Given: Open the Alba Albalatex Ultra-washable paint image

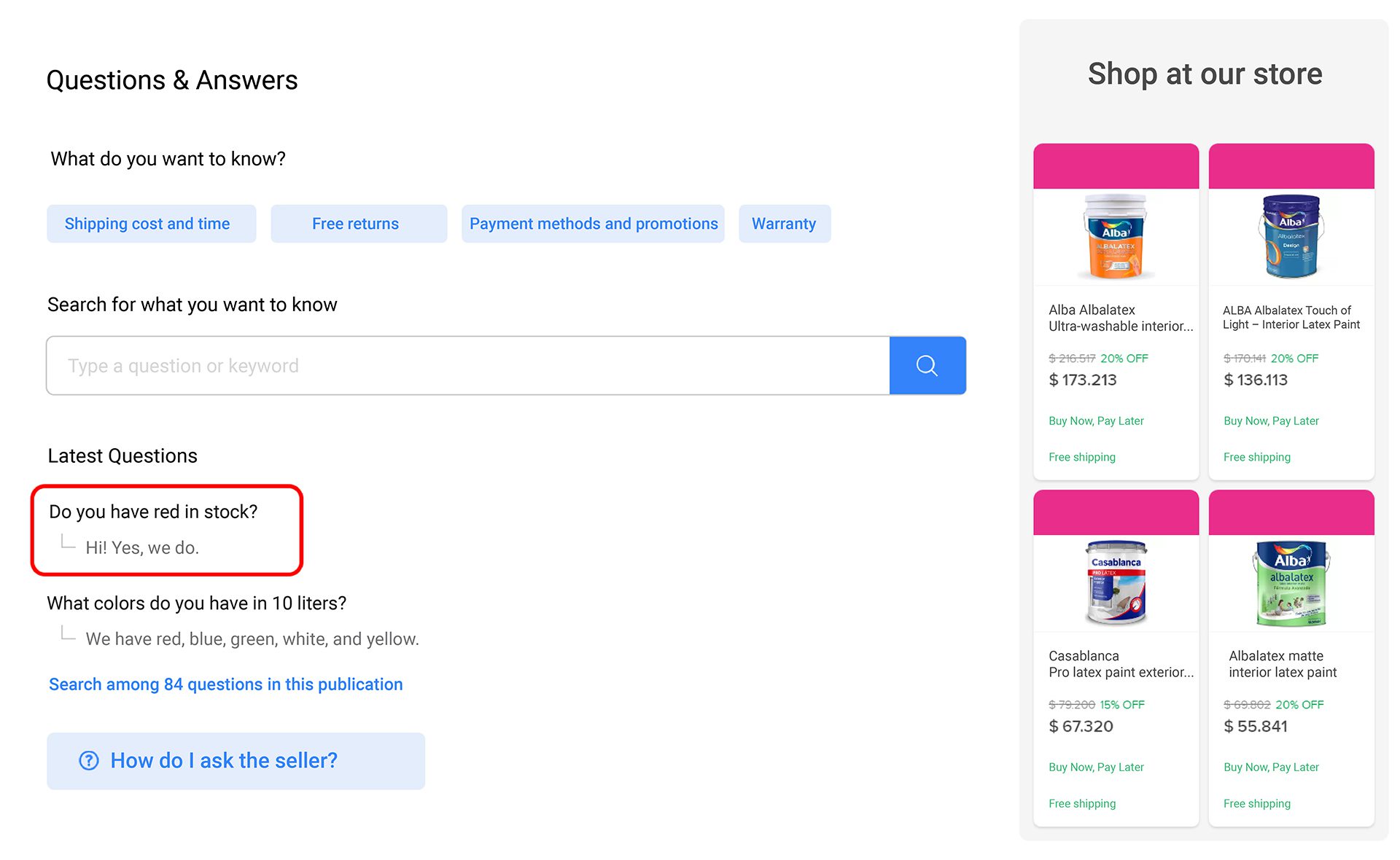Looking at the screenshot, I should (x=1115, y=236).
